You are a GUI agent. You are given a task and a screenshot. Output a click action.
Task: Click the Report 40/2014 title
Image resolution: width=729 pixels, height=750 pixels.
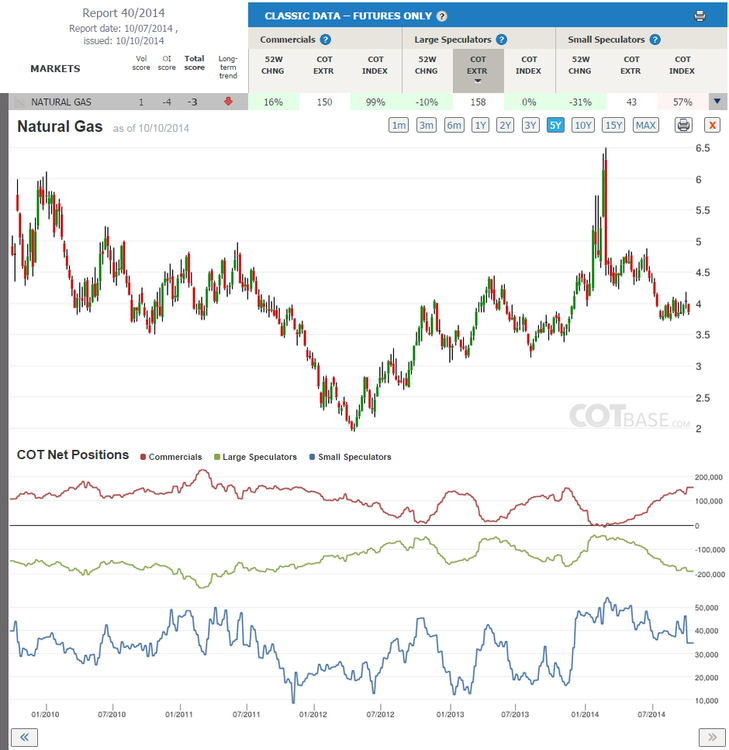click(123, 13)
